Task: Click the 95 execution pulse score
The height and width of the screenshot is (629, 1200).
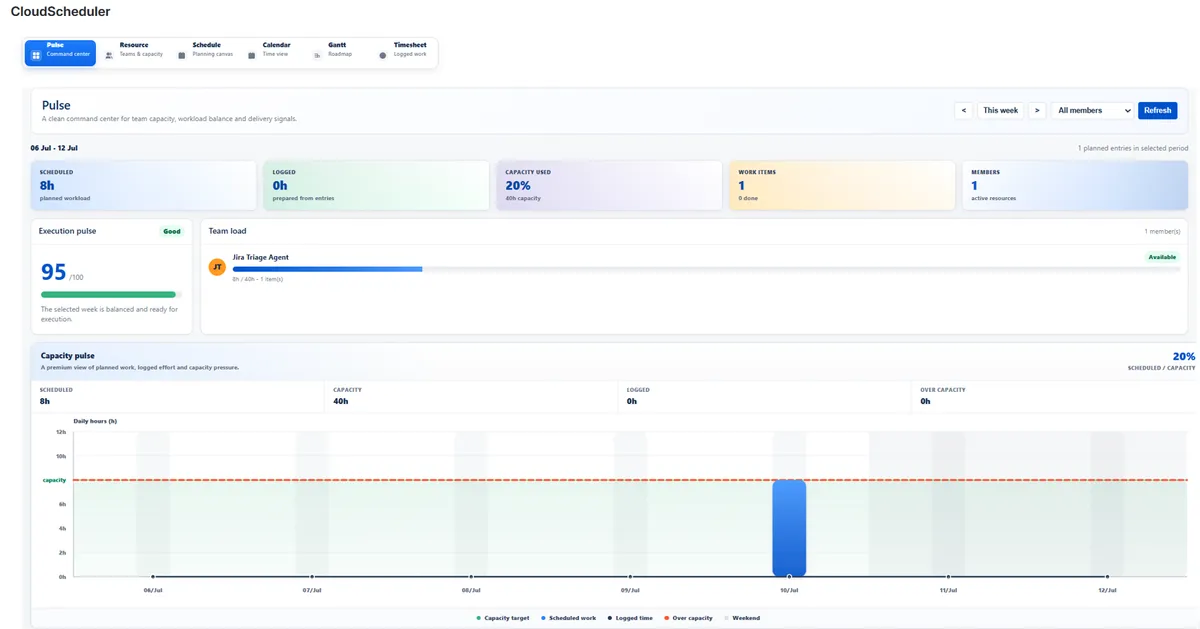Action: 54,272
